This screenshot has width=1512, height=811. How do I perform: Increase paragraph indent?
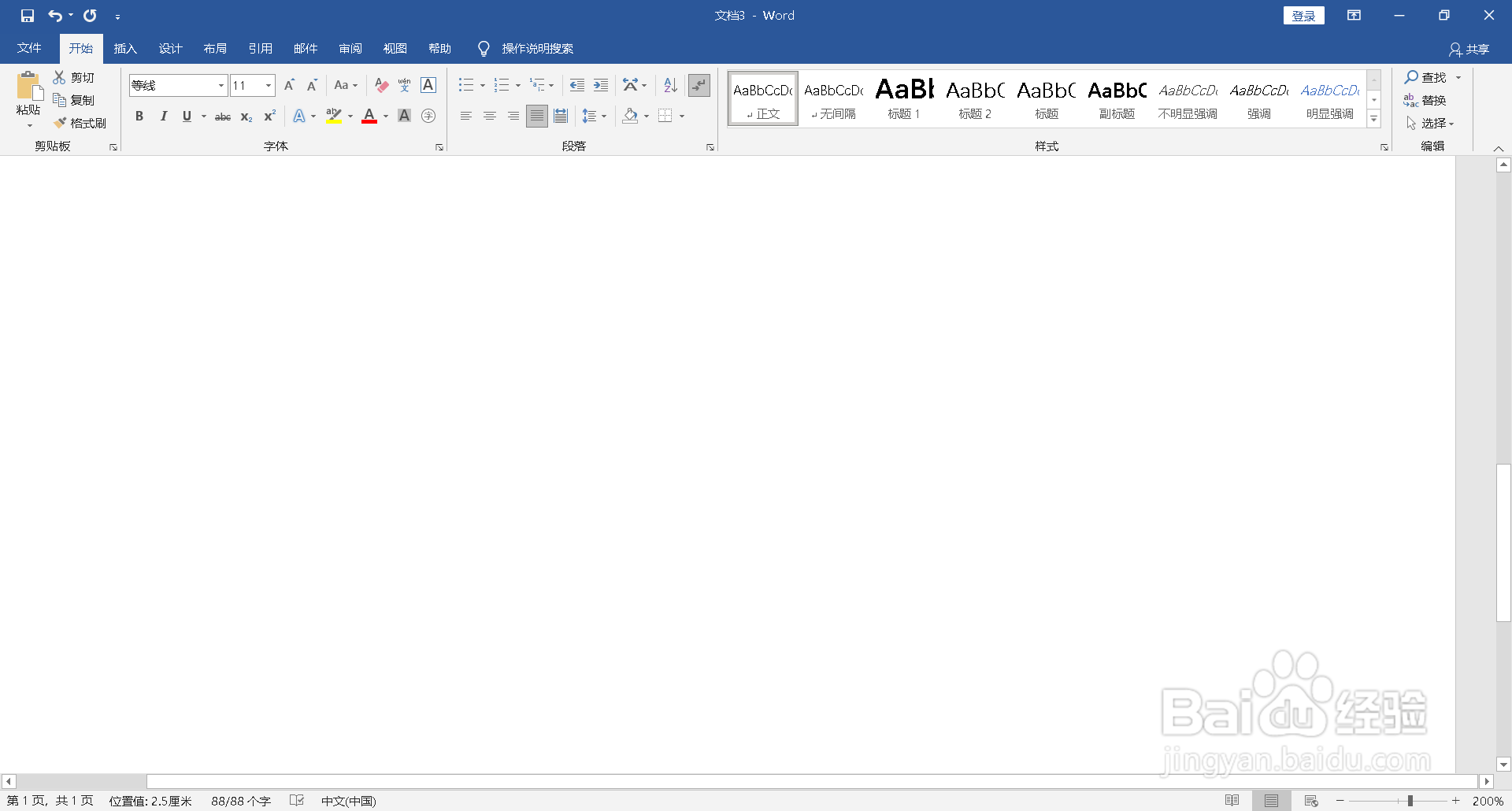(x=601, y=85)
